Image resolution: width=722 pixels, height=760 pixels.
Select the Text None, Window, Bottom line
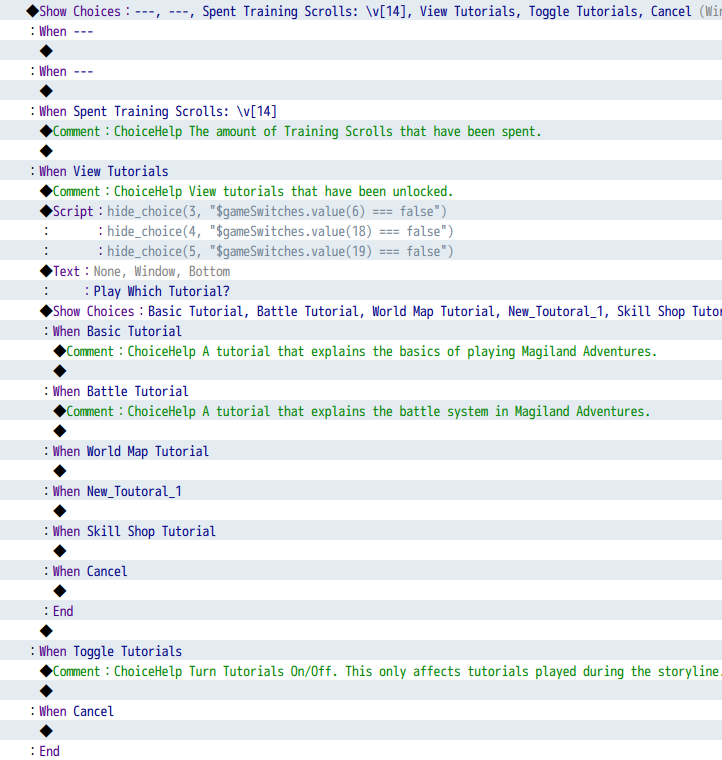pos(361,271)
